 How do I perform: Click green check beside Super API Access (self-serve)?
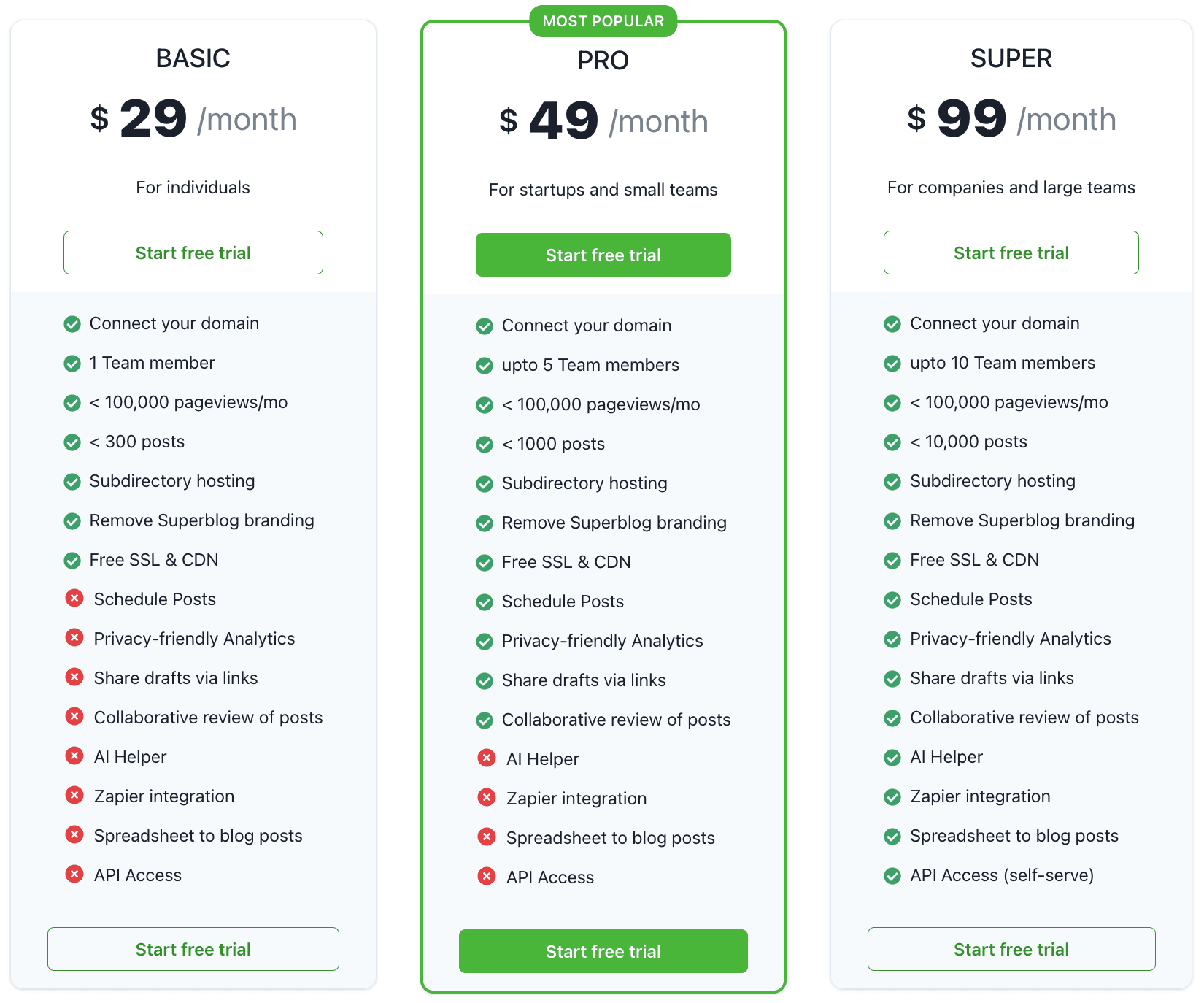point(892,875)
